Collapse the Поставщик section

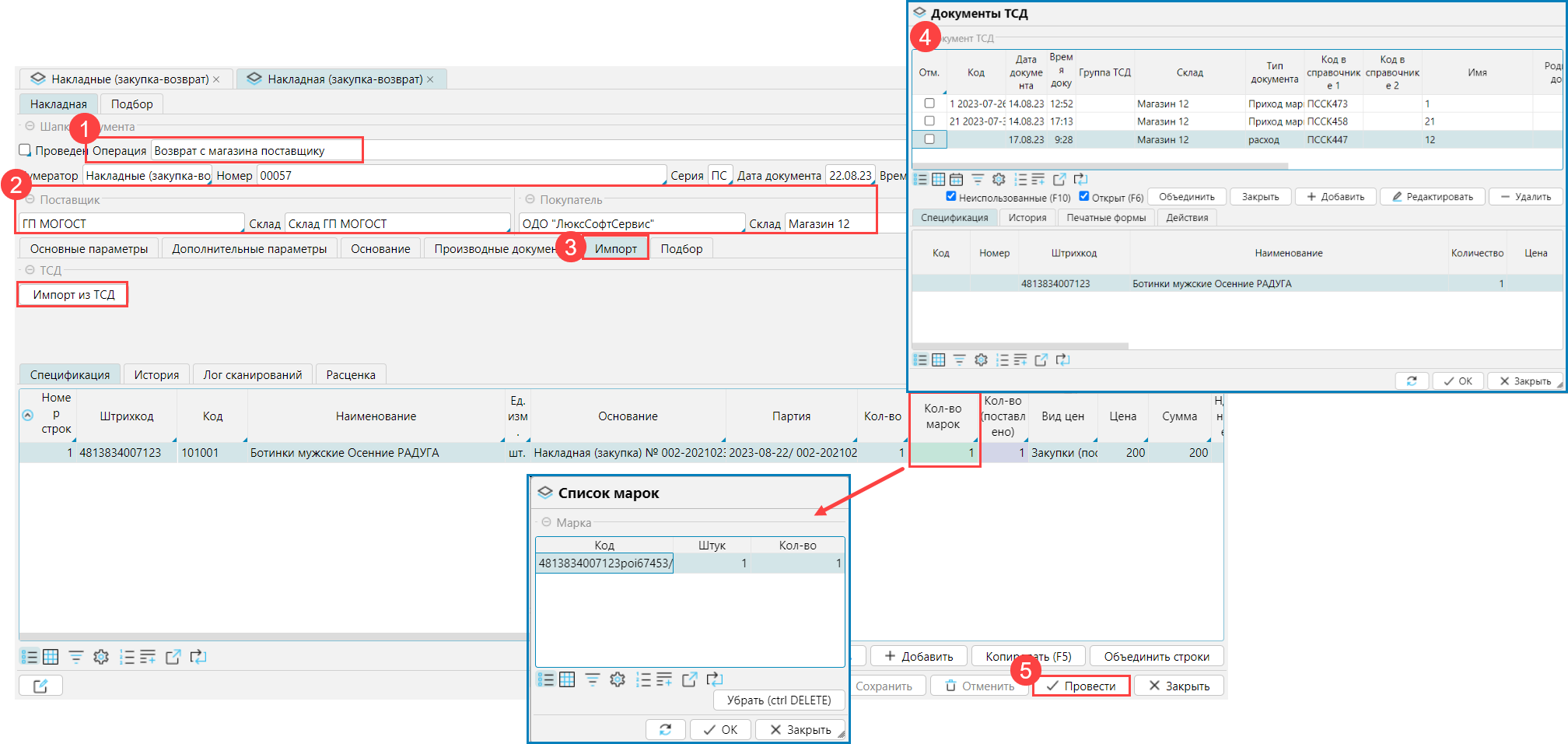[30, 200]
